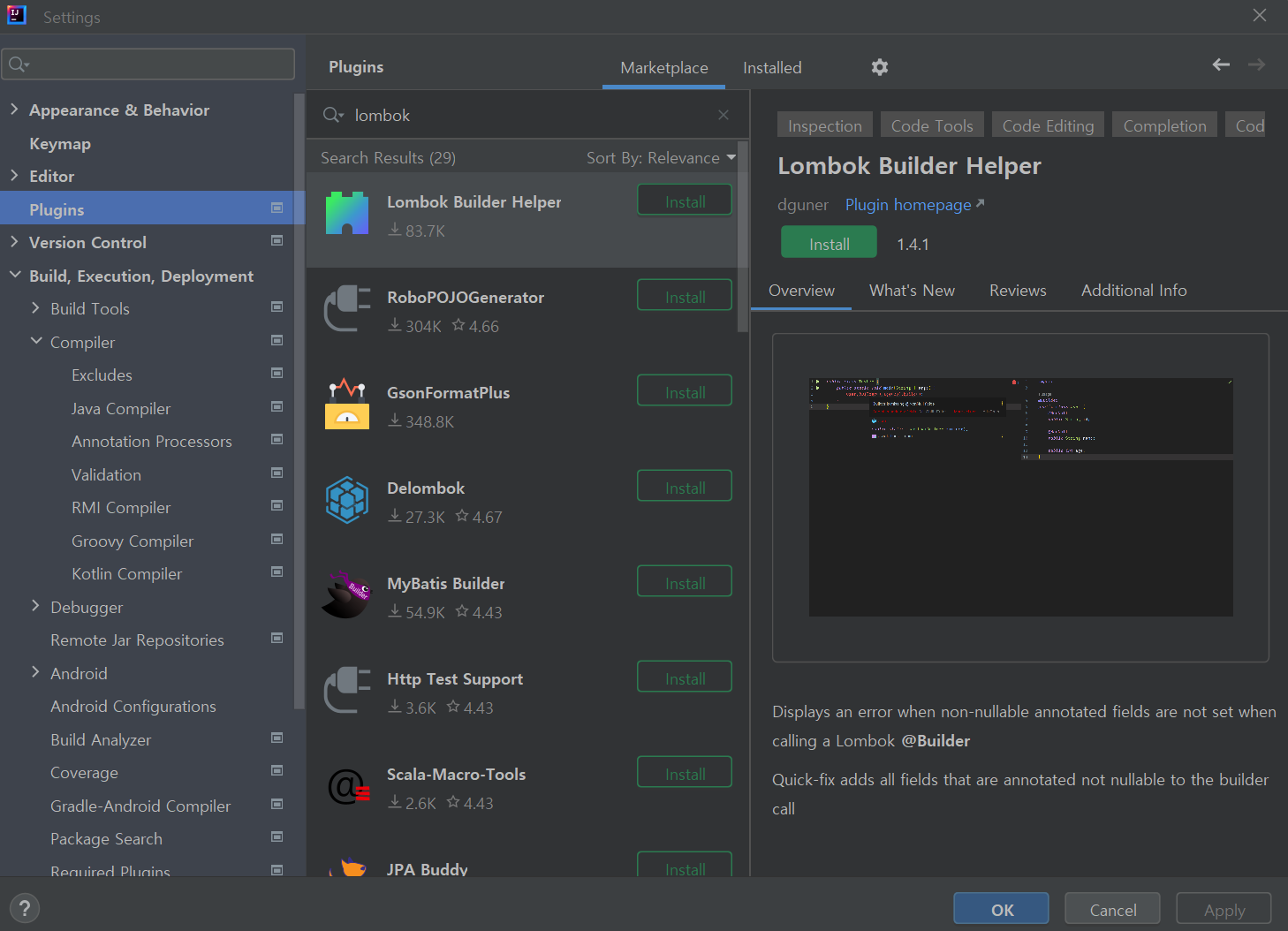
Task: Click the Apply button
Action: [x=1224, y=909]
